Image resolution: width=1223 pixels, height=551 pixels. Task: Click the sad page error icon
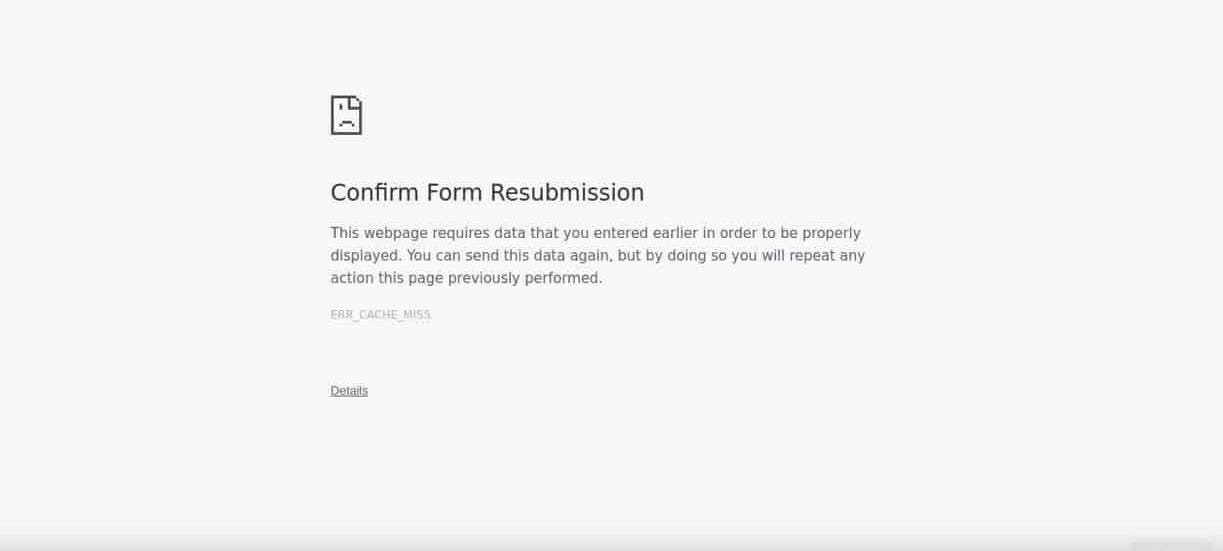[346, 115]
